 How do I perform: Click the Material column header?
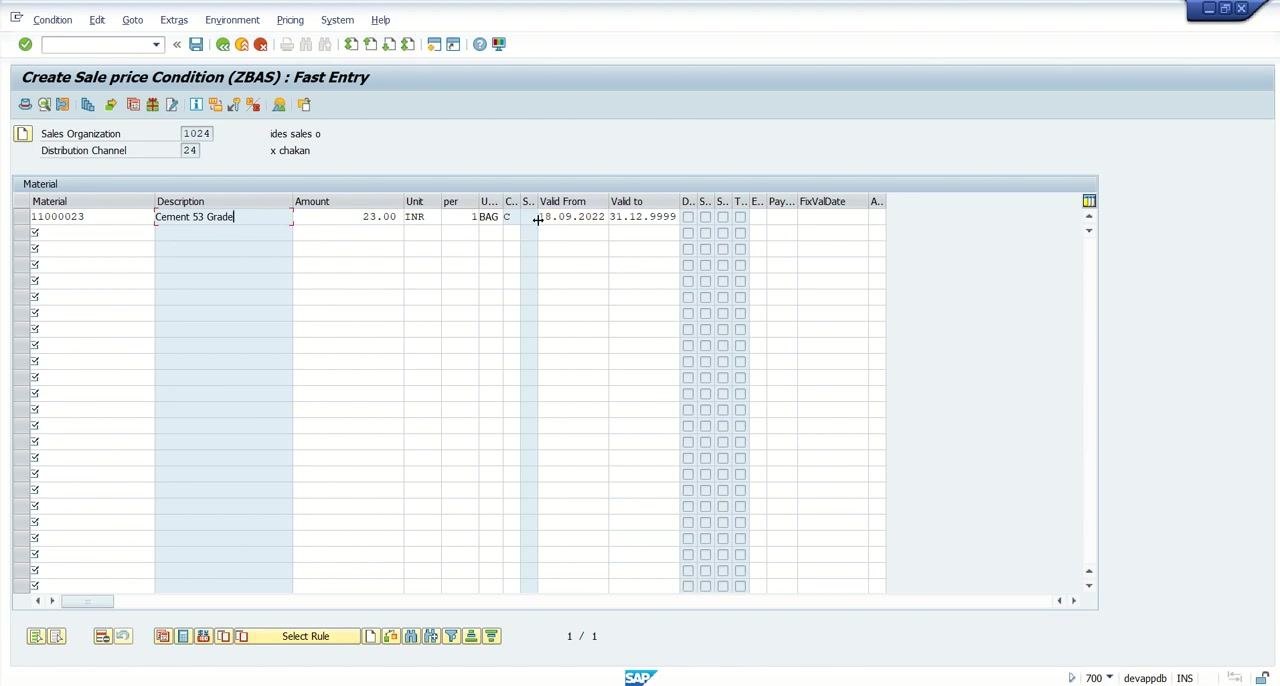pyautogui.click(x=92, y=201)
